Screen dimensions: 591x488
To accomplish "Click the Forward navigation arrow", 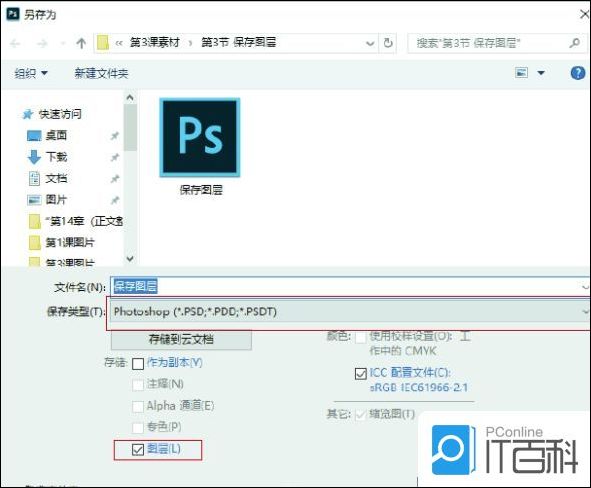I will tap(42, 43).
